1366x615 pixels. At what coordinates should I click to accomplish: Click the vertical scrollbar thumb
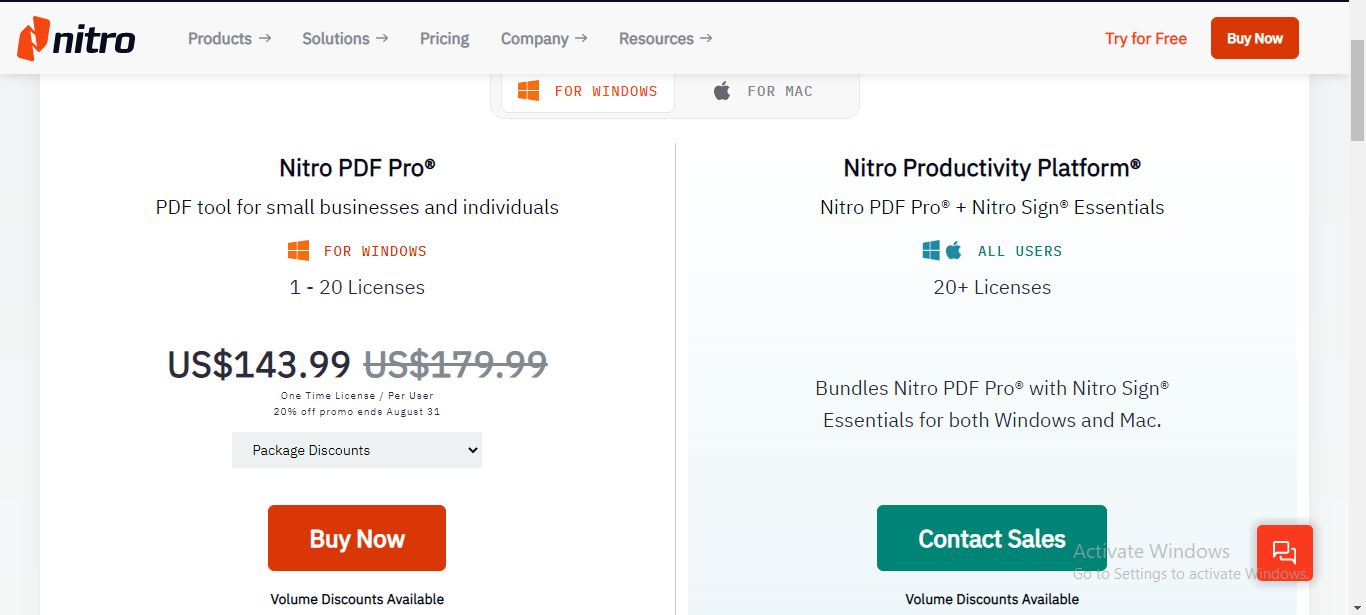coord(1357,91)
